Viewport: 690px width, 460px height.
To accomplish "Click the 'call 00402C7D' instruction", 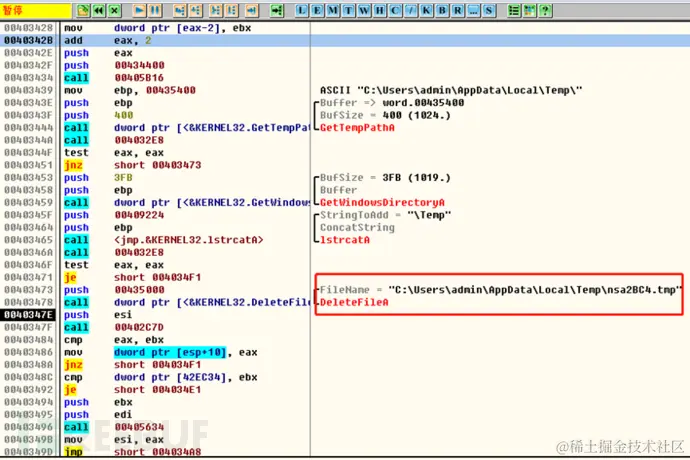I will click(114, 328).
